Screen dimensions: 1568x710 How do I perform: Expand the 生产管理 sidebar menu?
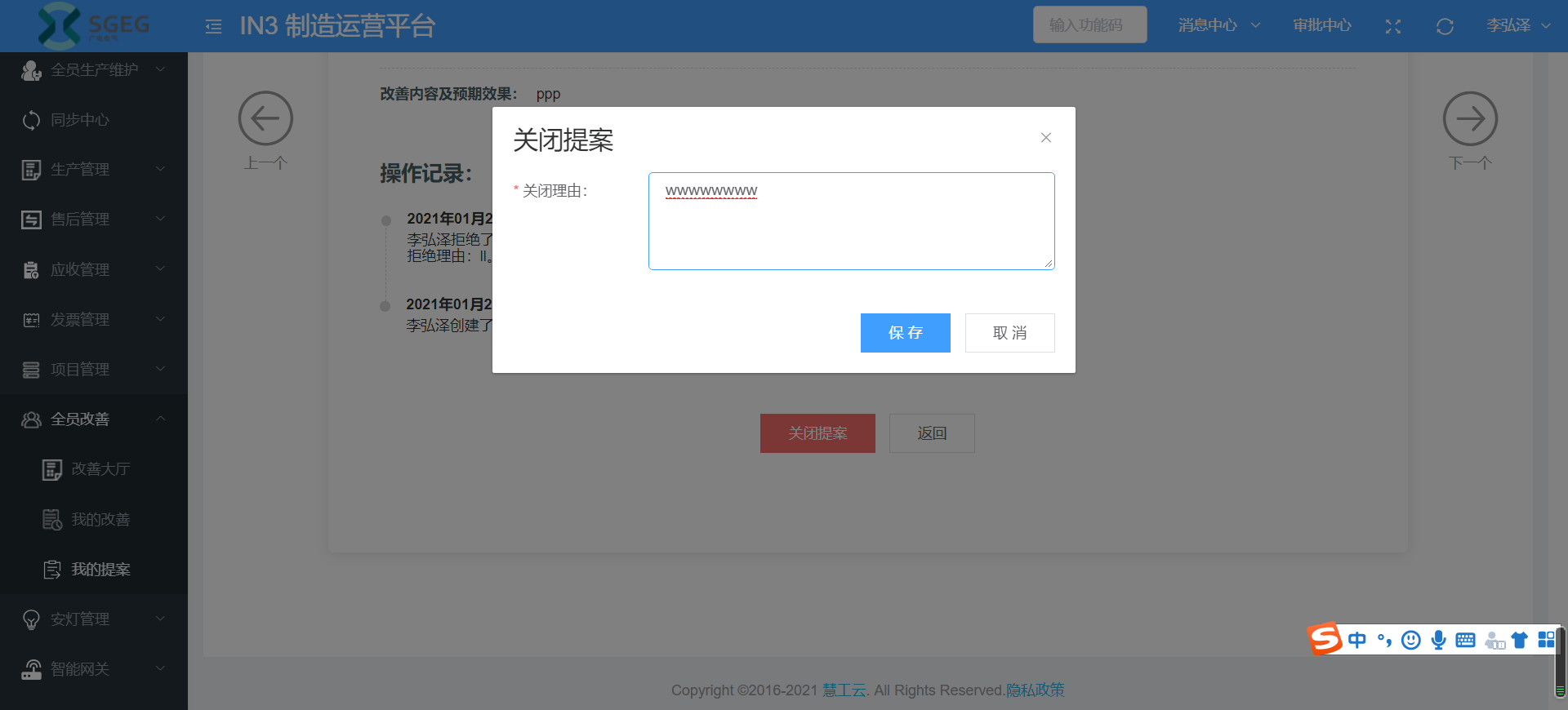(x=94, y=170)
